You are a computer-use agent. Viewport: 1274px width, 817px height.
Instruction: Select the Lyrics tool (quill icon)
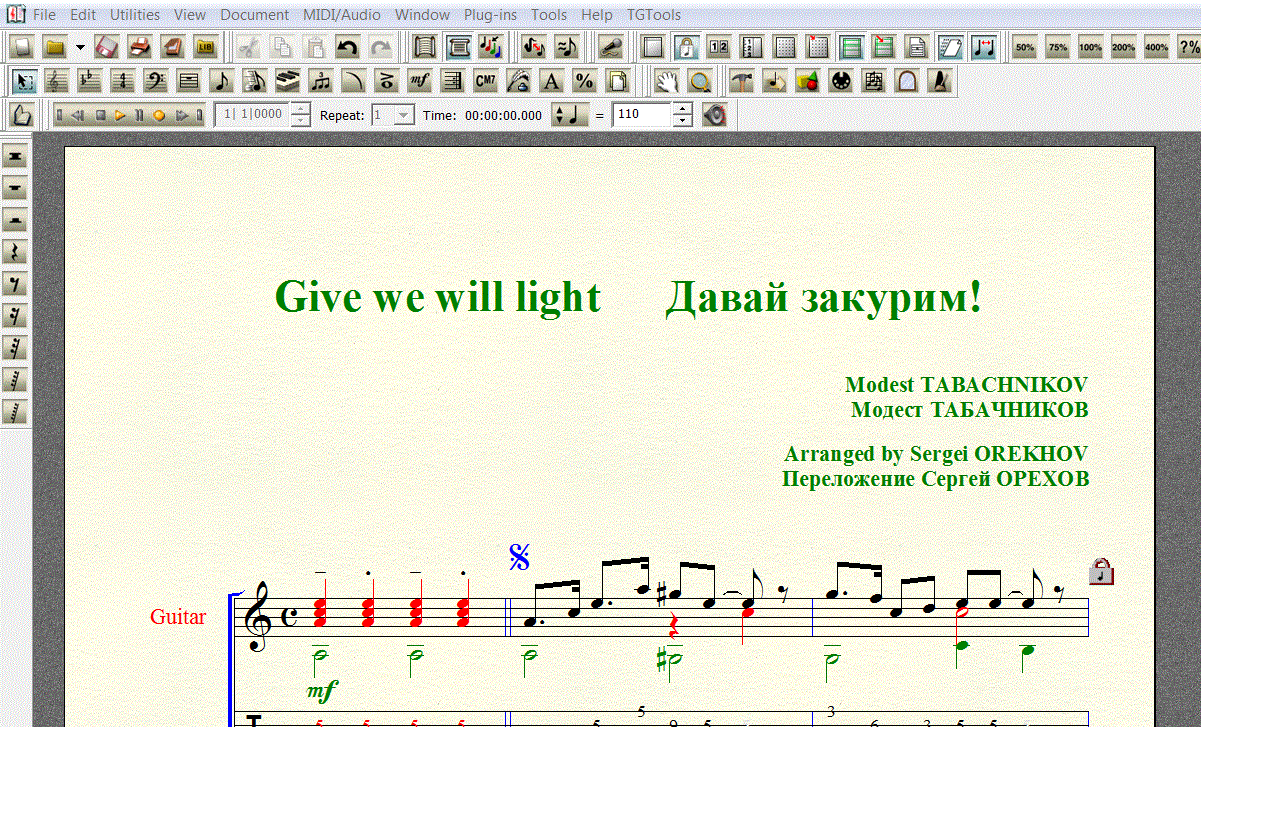point(518,81)
